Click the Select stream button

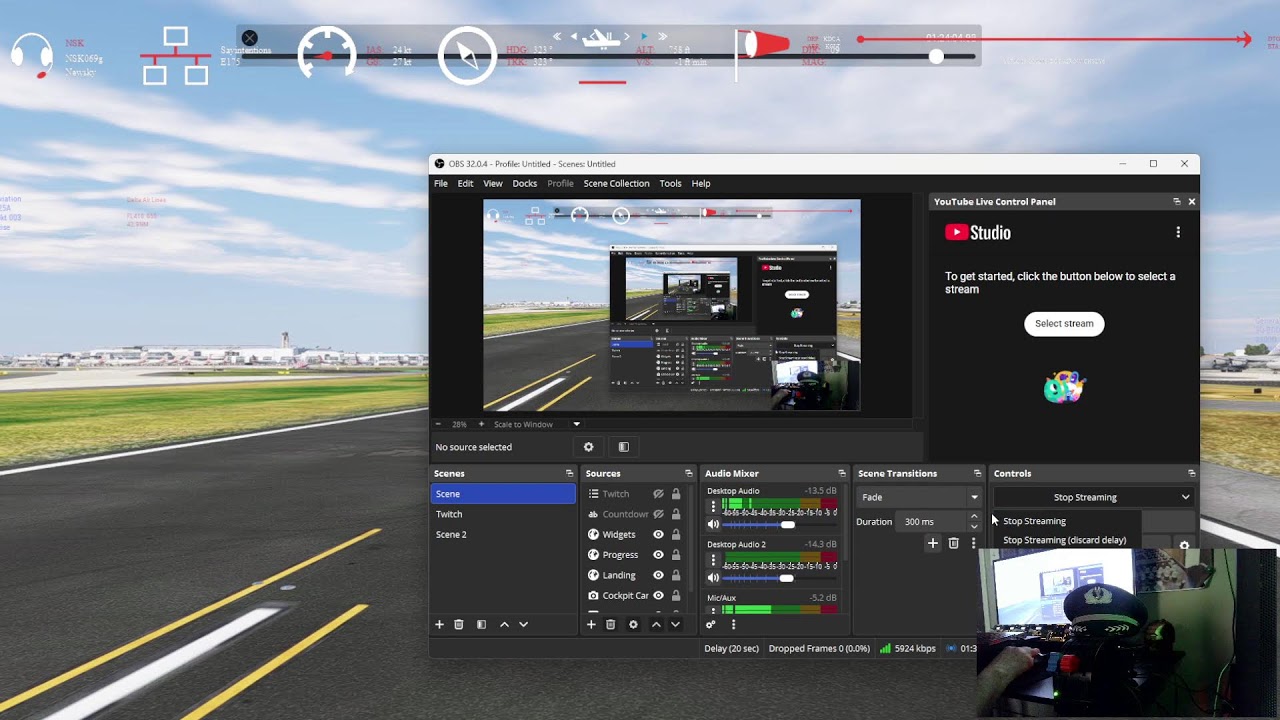[x=1064, y=324]
